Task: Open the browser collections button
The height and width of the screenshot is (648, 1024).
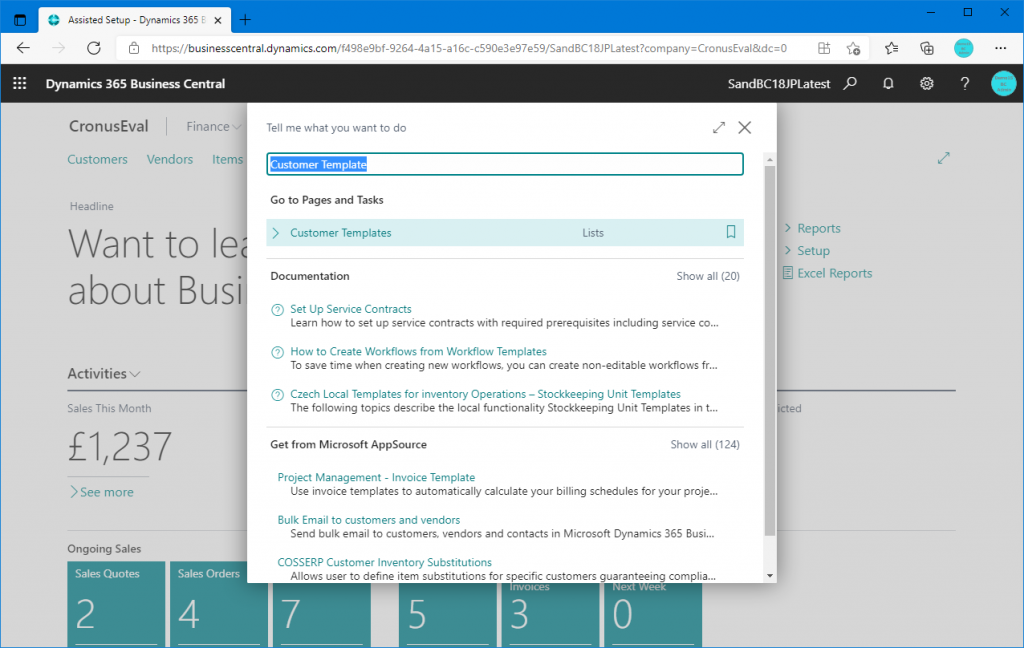Action: tap(927, 48)
